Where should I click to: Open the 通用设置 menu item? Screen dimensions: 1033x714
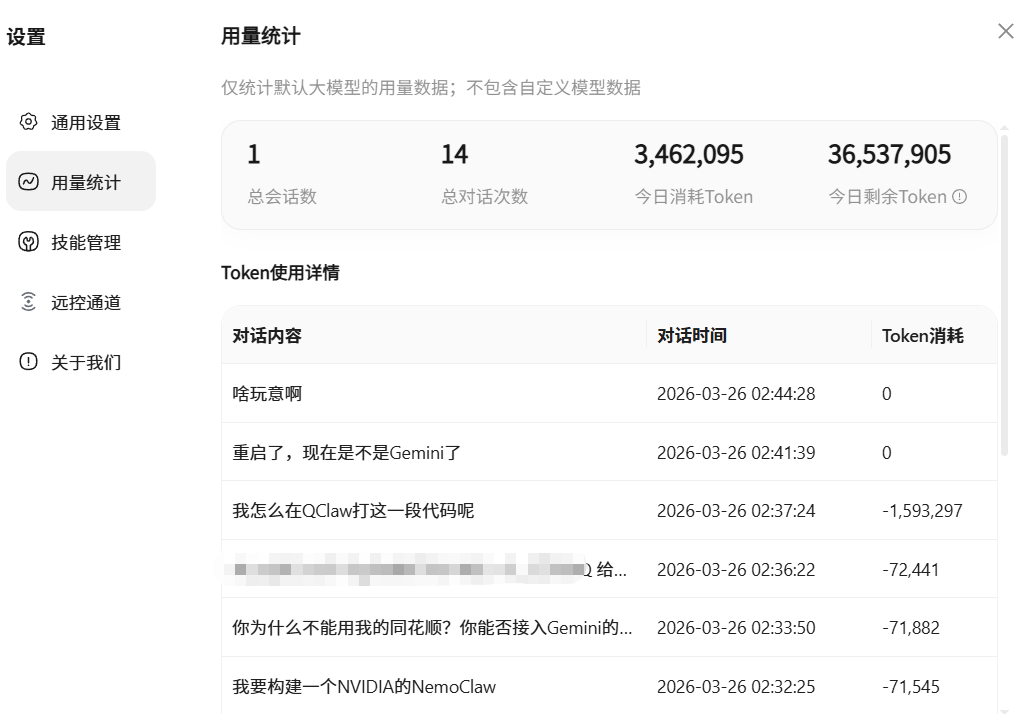tap(81, 122)
